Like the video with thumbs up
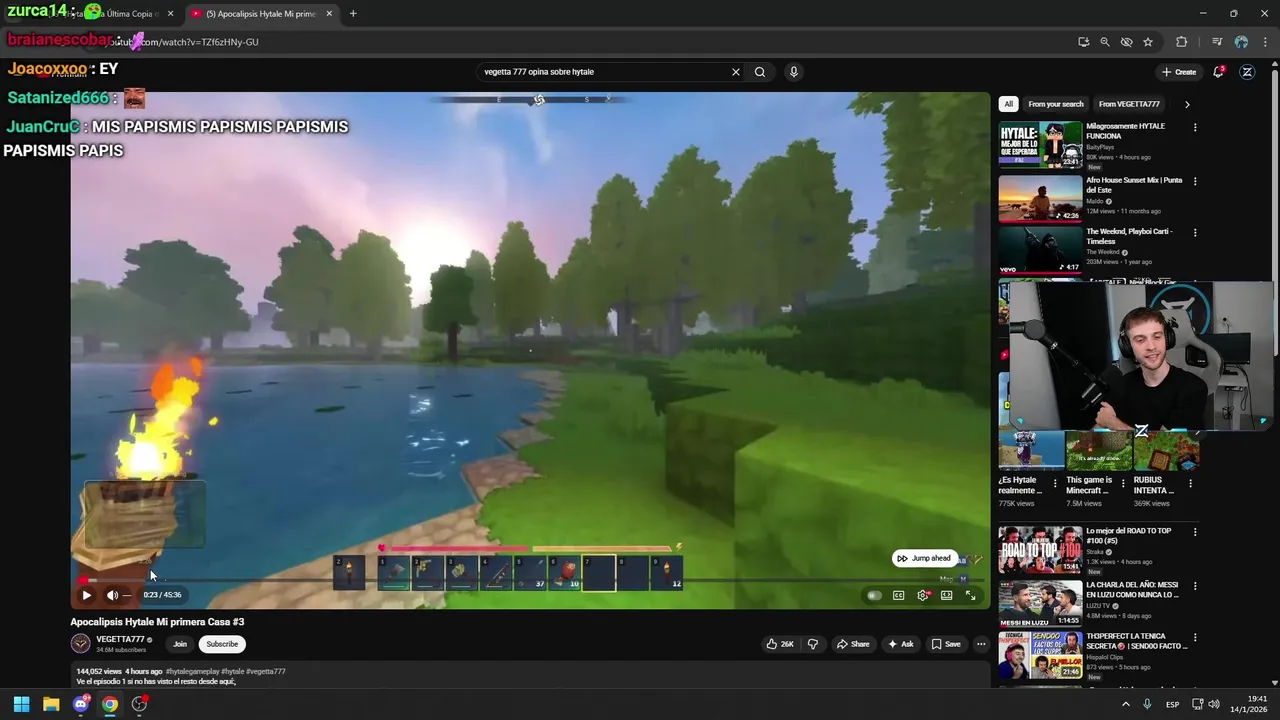The image size is (1280, 720). pos(780,644)
